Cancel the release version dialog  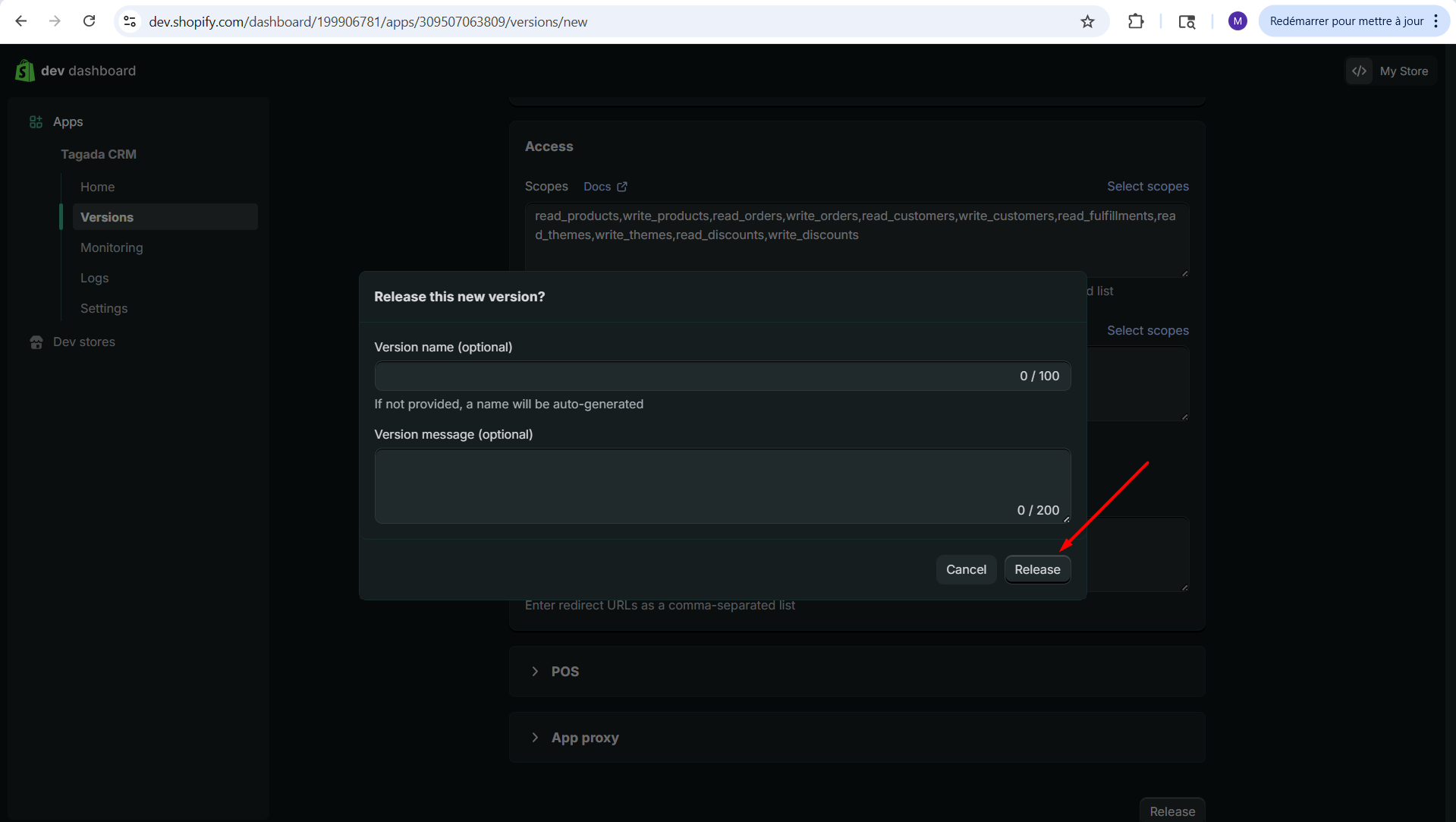(x=965, y=569)
